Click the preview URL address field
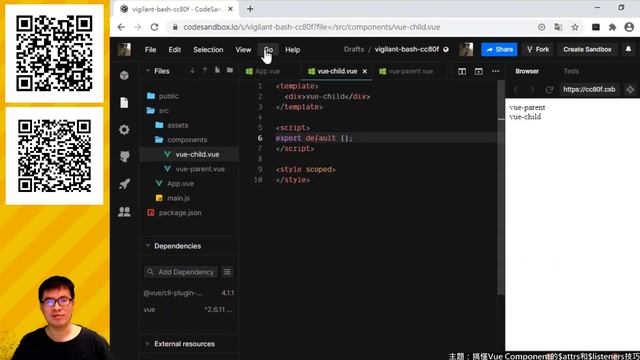 pos(589,89)
